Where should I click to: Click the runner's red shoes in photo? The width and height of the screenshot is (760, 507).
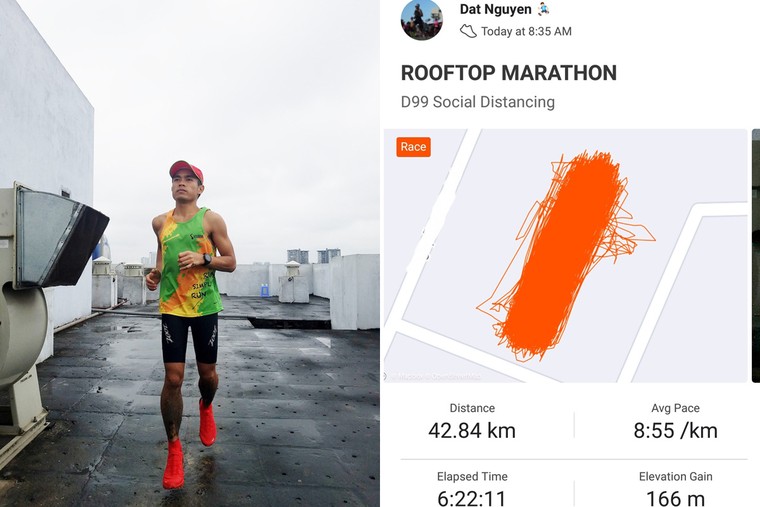[x=189, y=446]
